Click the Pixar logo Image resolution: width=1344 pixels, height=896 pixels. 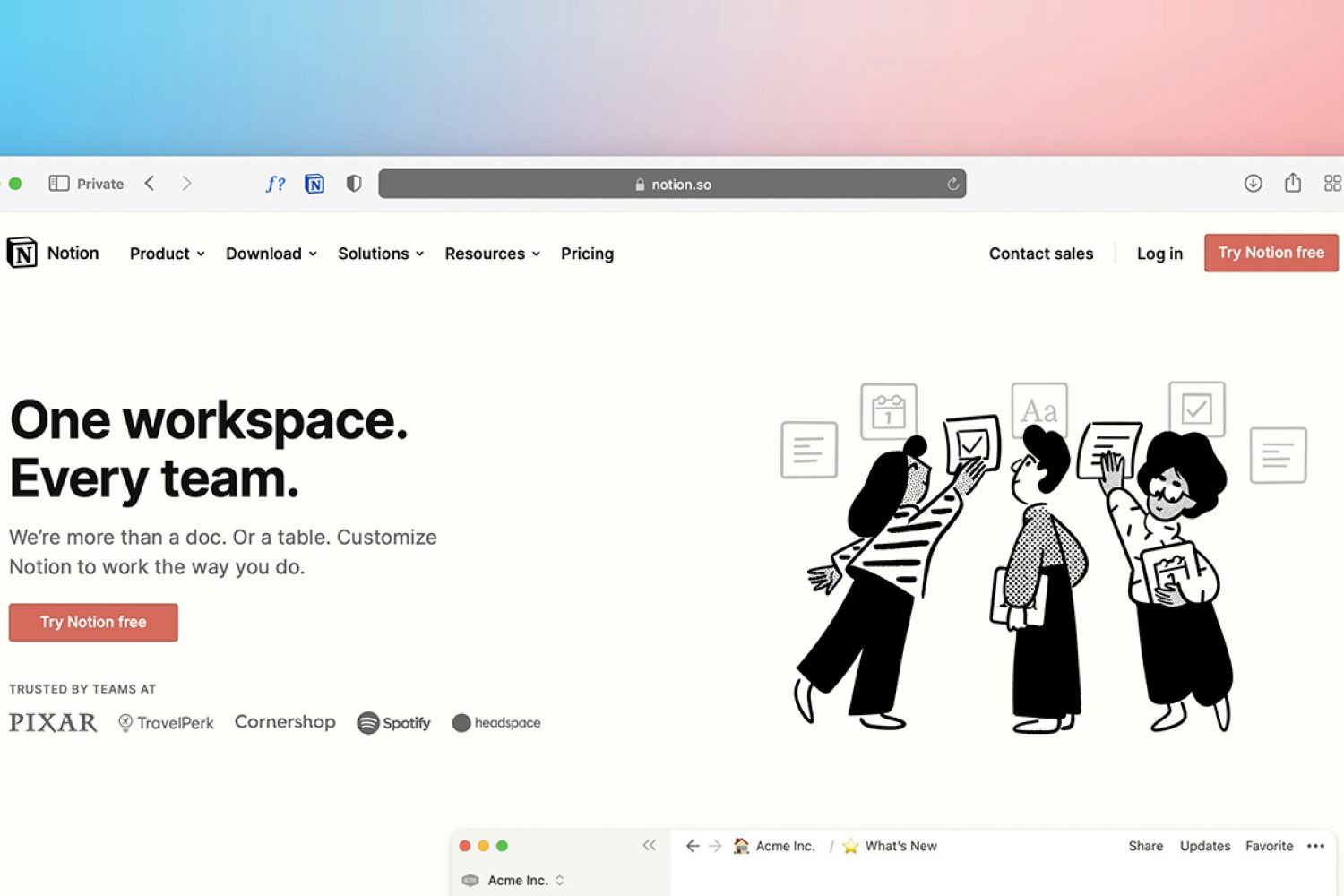pyautogui.click(x=53, y=722)
